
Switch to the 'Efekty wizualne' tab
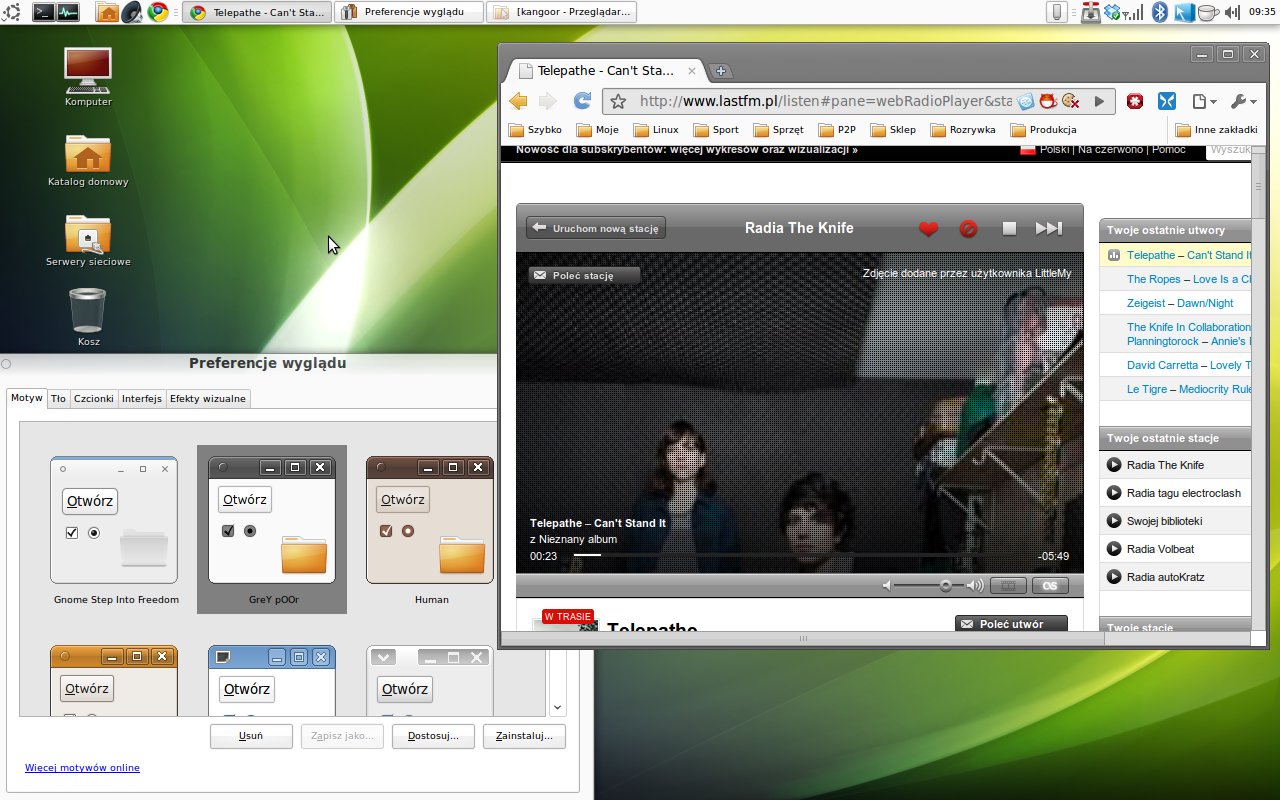click(x=208, y=398)
